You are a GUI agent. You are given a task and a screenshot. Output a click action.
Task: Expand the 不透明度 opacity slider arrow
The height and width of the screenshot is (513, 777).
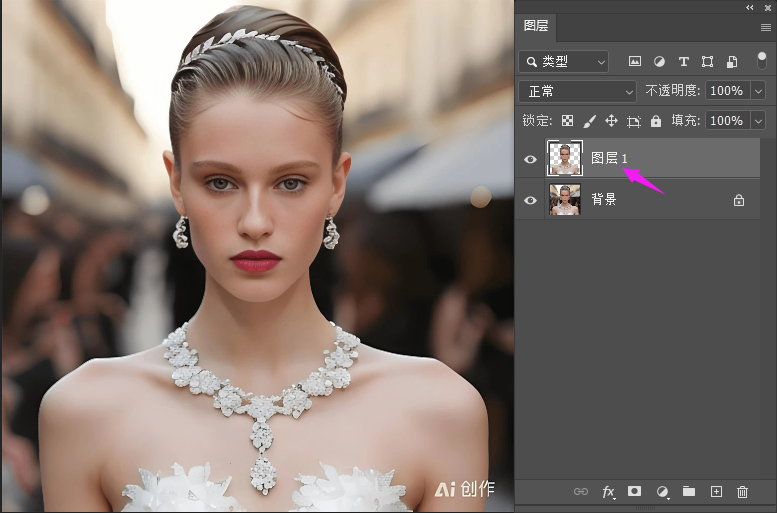pos(758,91)
